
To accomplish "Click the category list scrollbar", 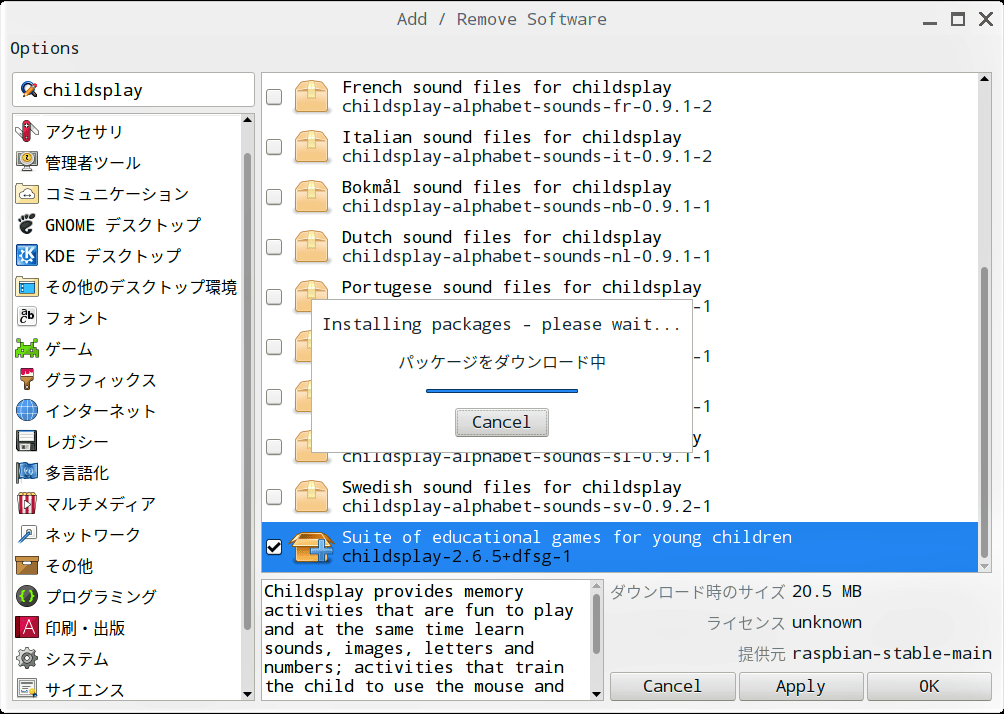I will pos(248,391).
